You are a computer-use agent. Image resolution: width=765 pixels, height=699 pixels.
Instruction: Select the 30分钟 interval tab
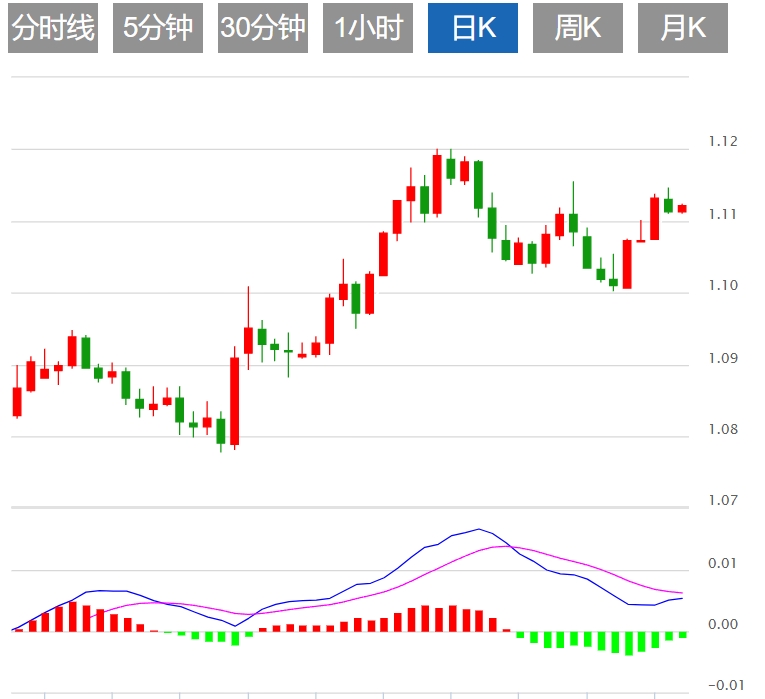(x=262, y=28)
